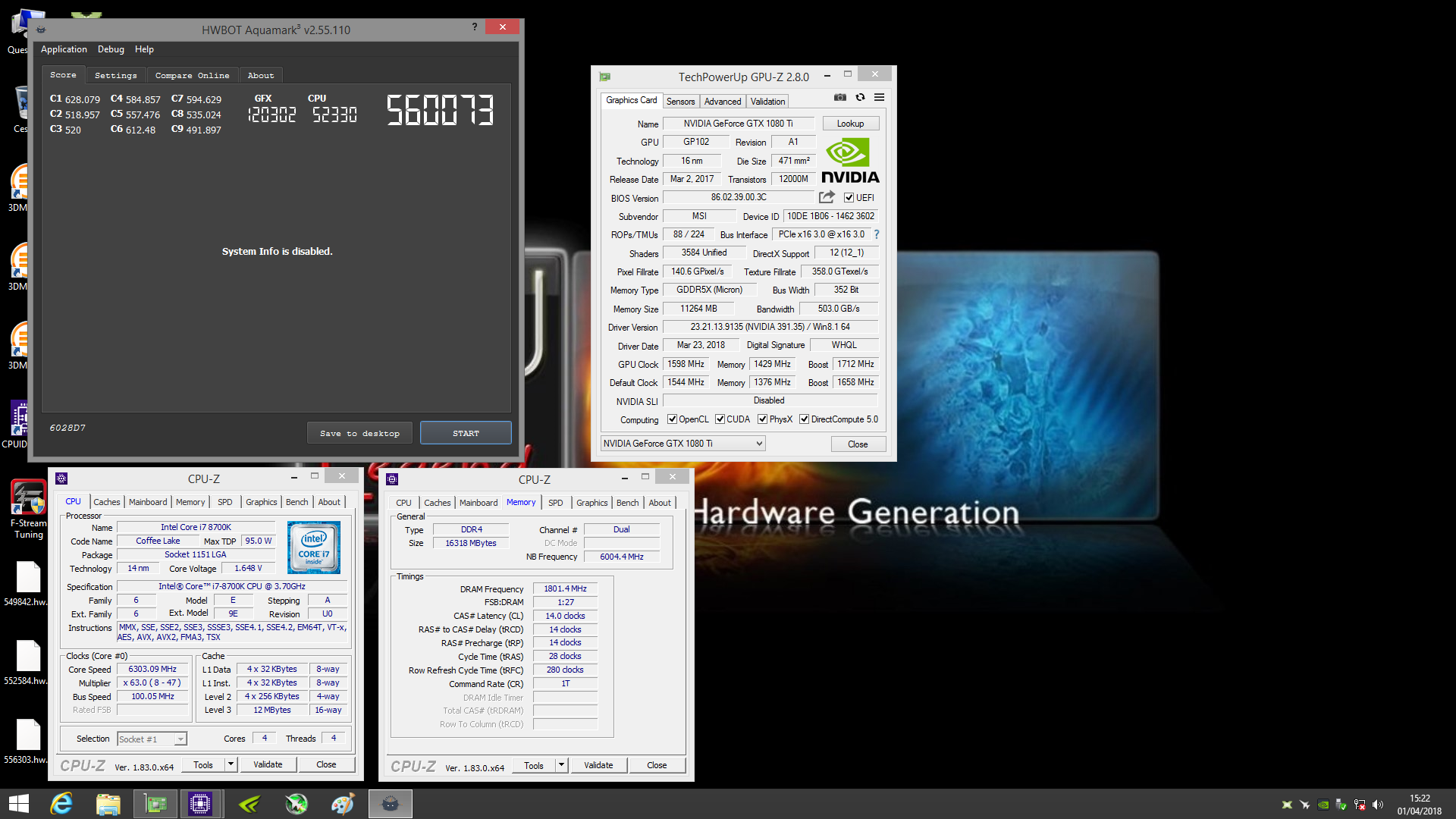Toggle the CUDA checkbox
The width and height of the screenshot is (1456, 819).
click(x=720, y=419)
